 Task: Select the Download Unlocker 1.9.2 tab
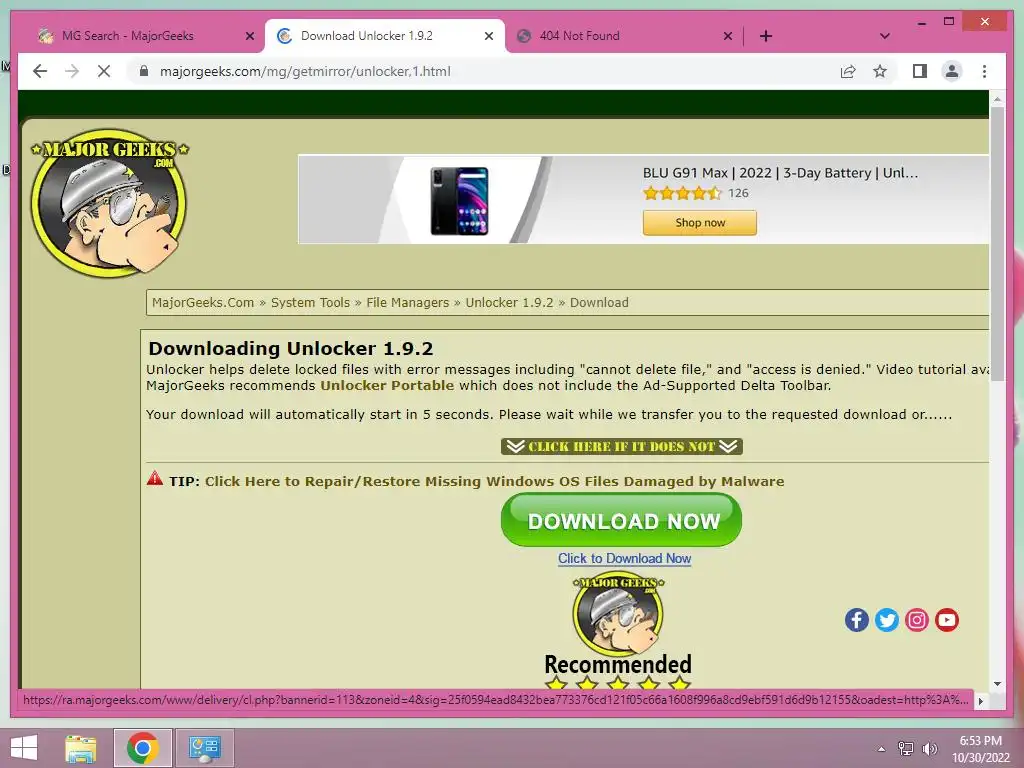click(x=366, y=36)
